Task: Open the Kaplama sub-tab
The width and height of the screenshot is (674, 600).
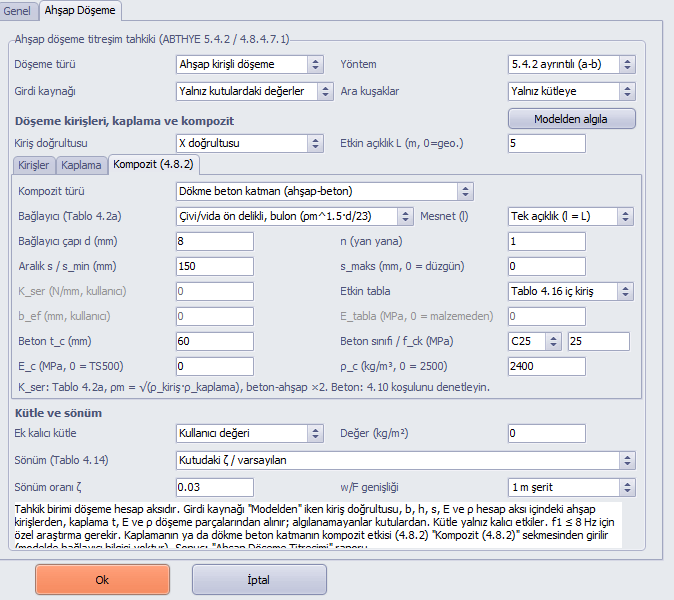Action: point(81,165)
